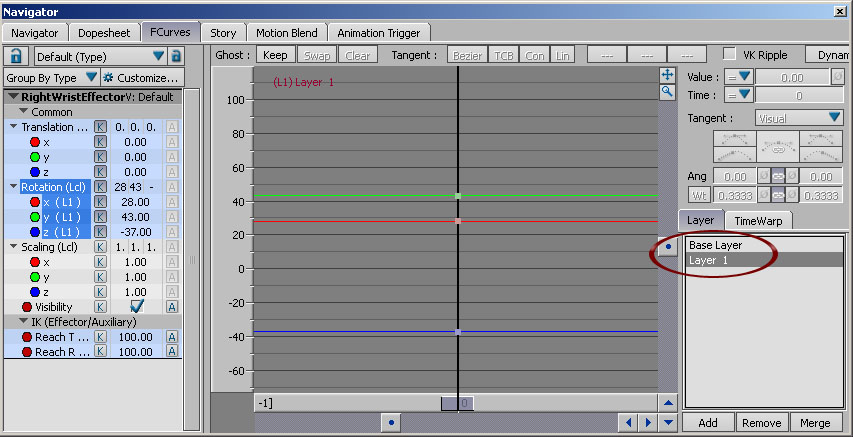This screenshot has height=437, width=853.
Task: Toggle the VK Ripple checkbox
Action: coord(730,54)
